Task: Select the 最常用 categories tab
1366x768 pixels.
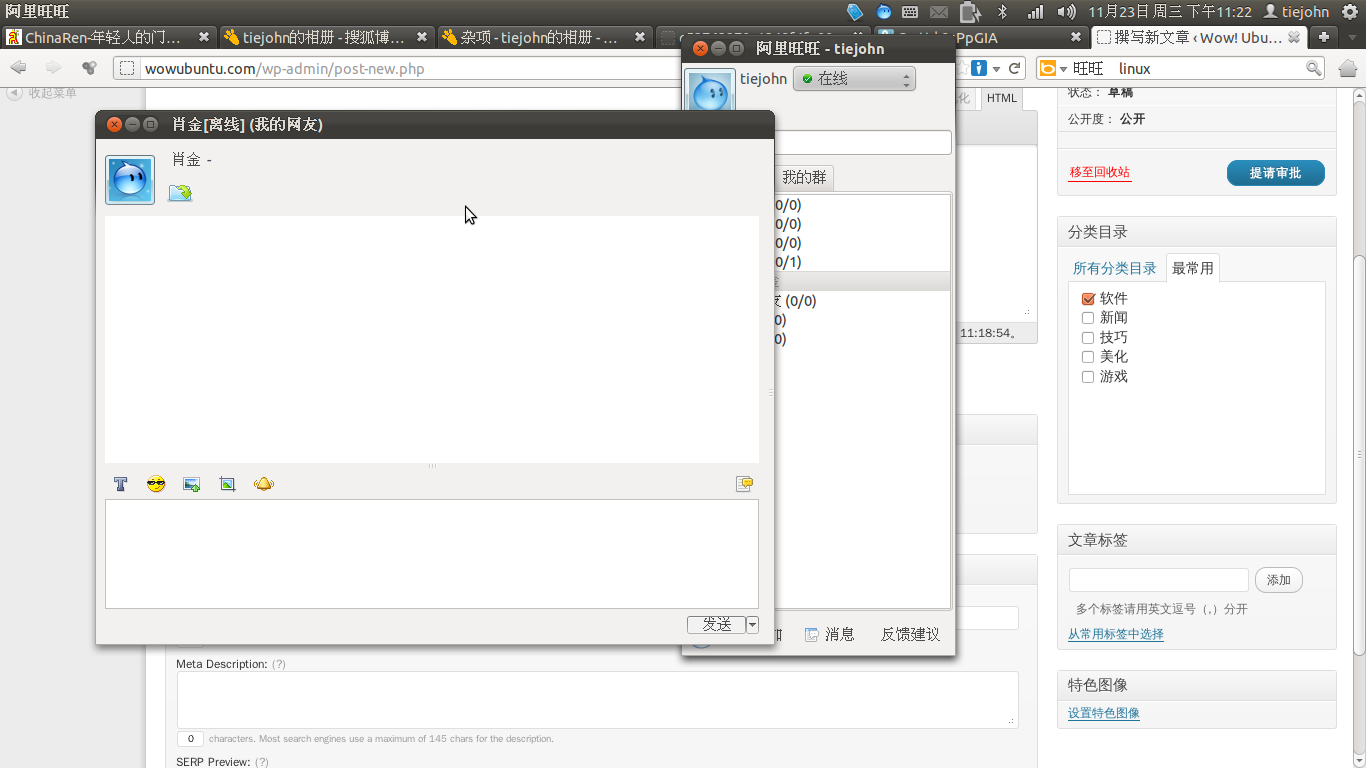Action: coord(1192,268)
